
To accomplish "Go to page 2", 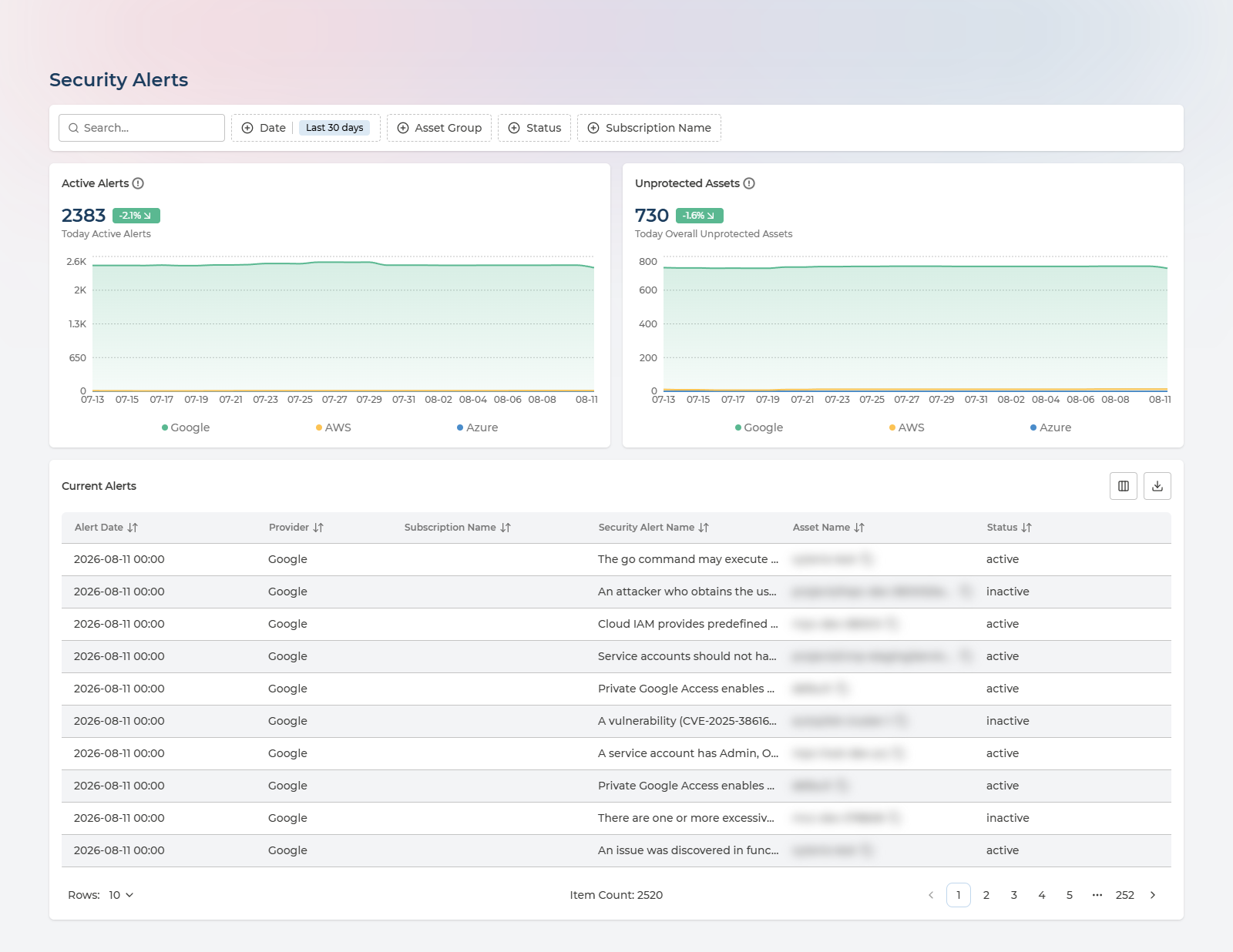I will pos(986,895).
